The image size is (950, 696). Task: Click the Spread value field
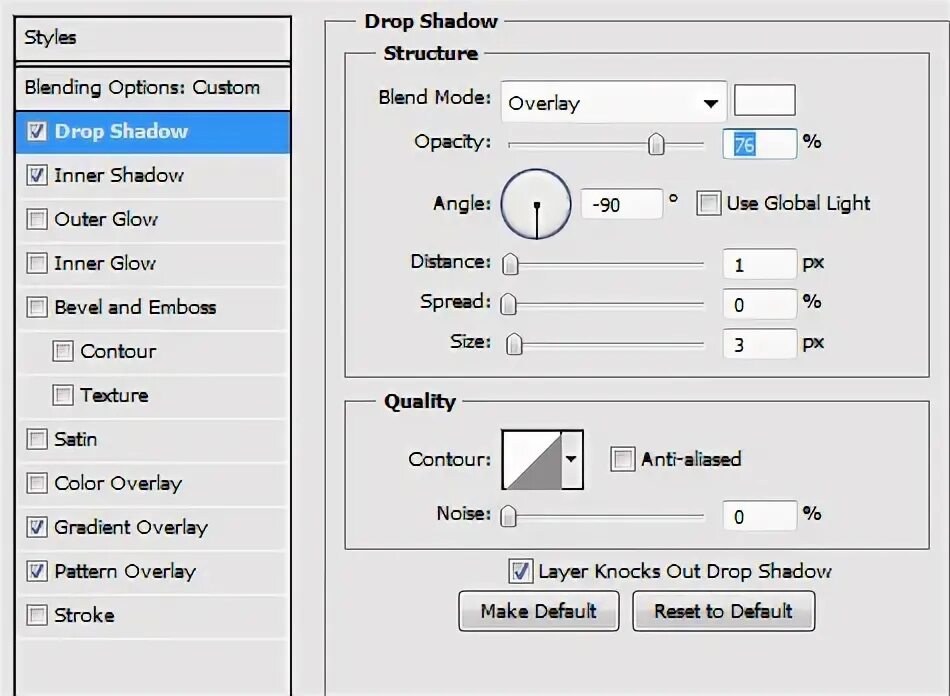759,304
